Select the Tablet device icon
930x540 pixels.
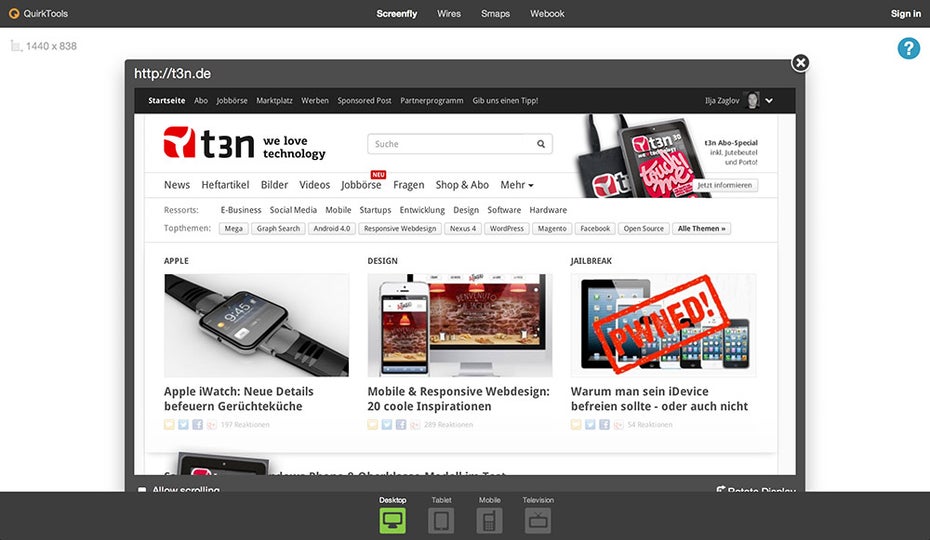pos(441,520)
